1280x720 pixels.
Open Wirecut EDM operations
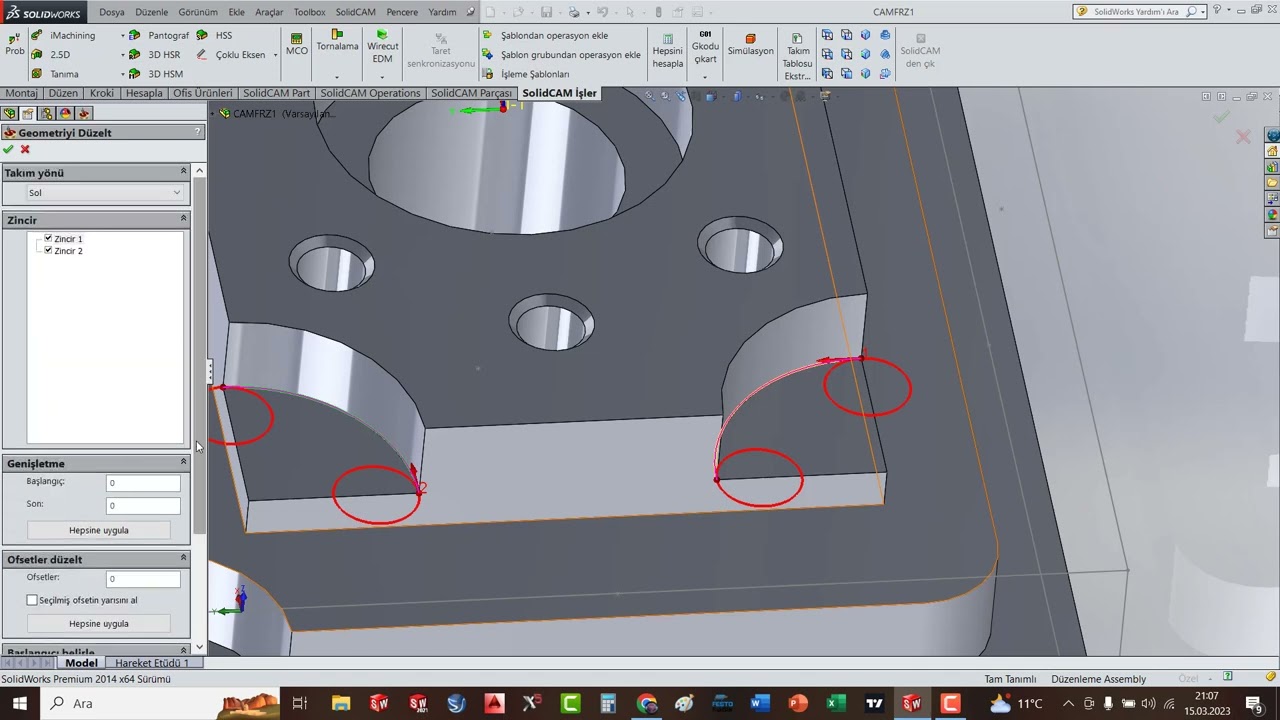(x=382, y=46)
